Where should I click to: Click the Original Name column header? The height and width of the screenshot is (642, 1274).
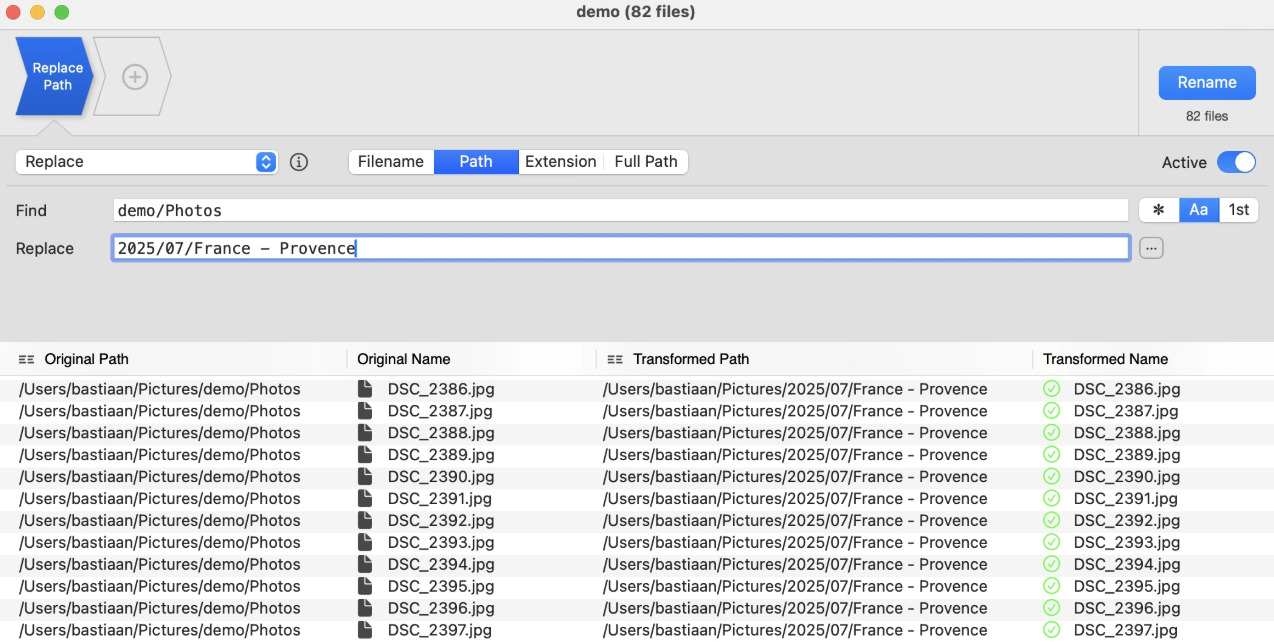(x=404, y=359)
